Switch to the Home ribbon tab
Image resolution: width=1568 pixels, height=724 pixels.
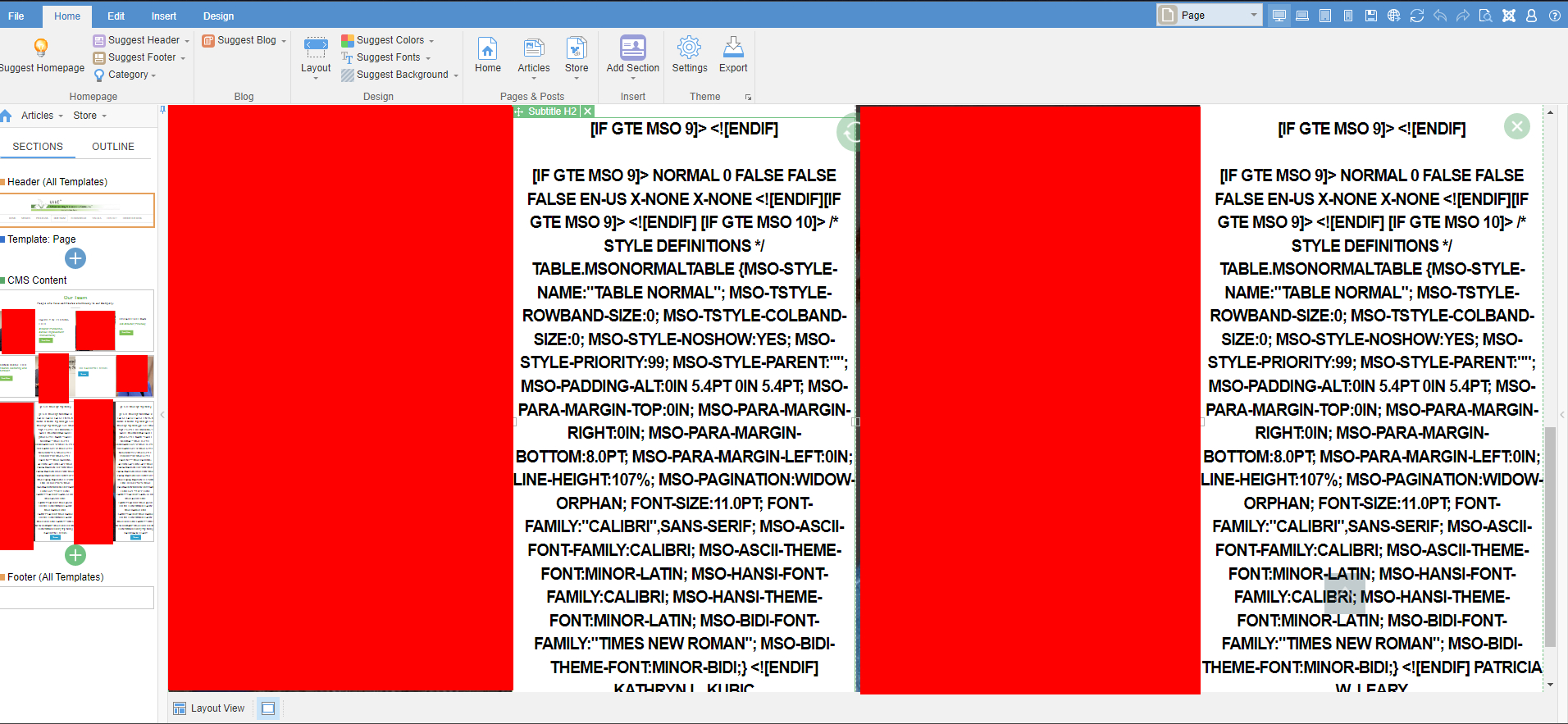point(67,16)
